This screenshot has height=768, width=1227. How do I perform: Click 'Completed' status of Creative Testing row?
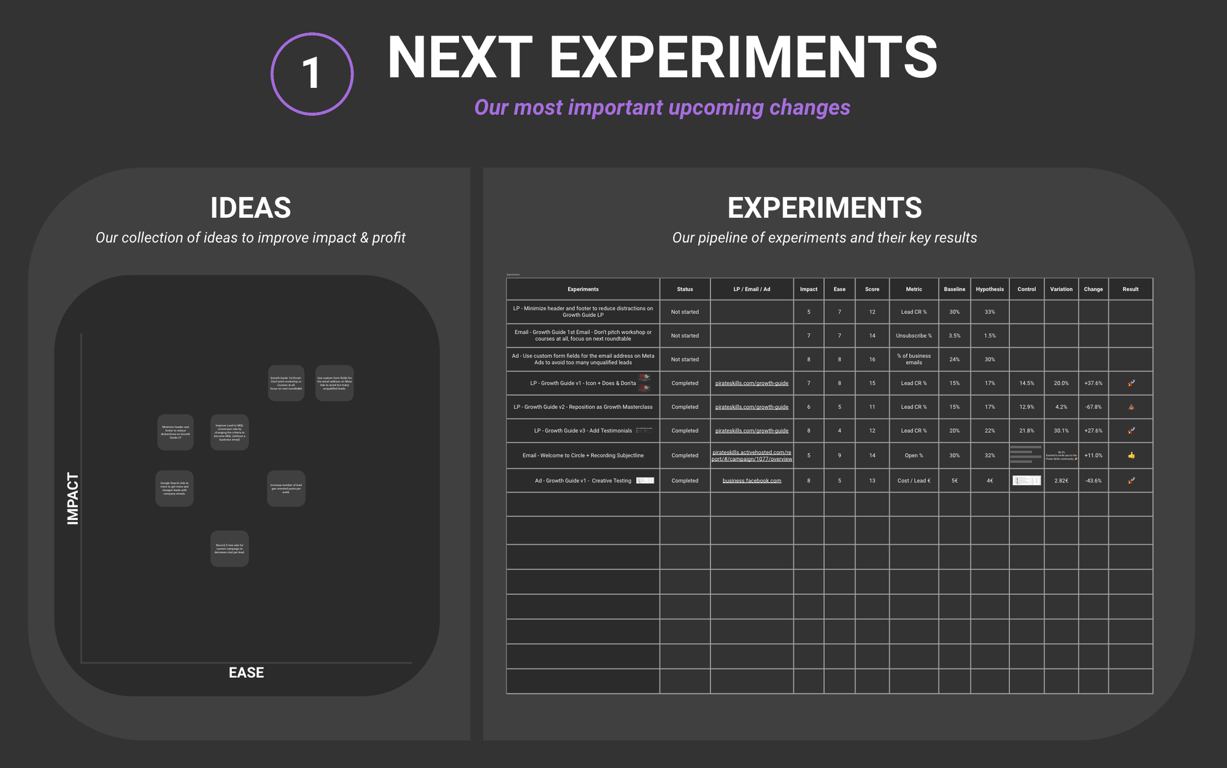point(685,480)
